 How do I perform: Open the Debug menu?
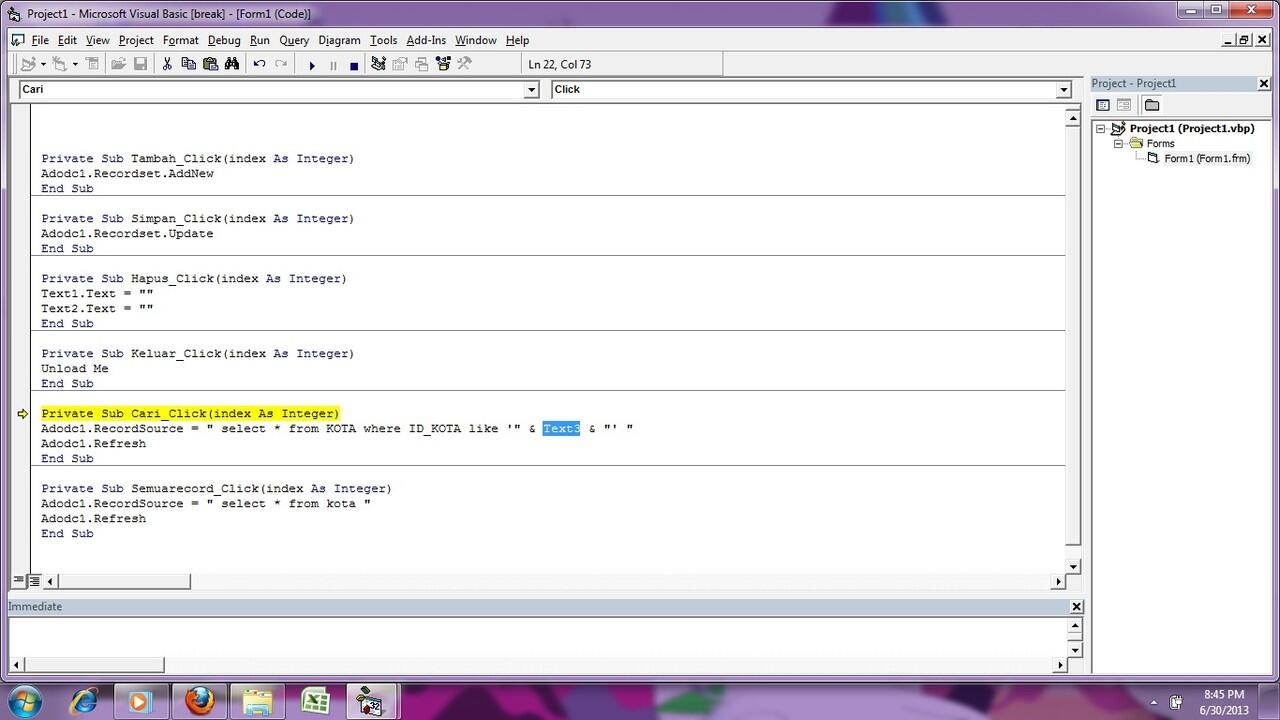tap(224, 40)
